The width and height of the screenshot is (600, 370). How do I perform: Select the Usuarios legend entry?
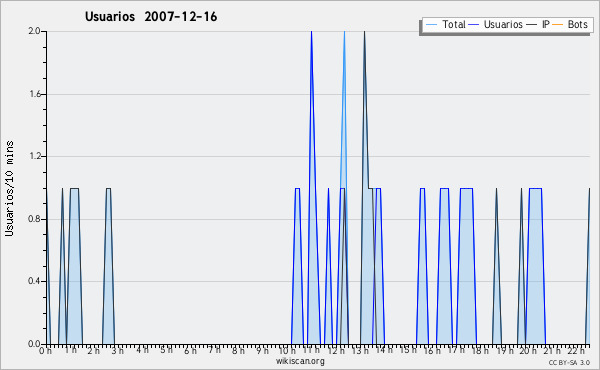pyautogui.click(x=496, y=24)
